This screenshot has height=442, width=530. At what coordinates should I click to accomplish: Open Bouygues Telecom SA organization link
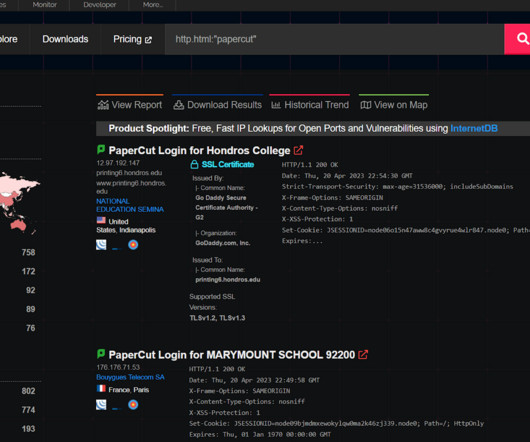[x=130, y=377]
